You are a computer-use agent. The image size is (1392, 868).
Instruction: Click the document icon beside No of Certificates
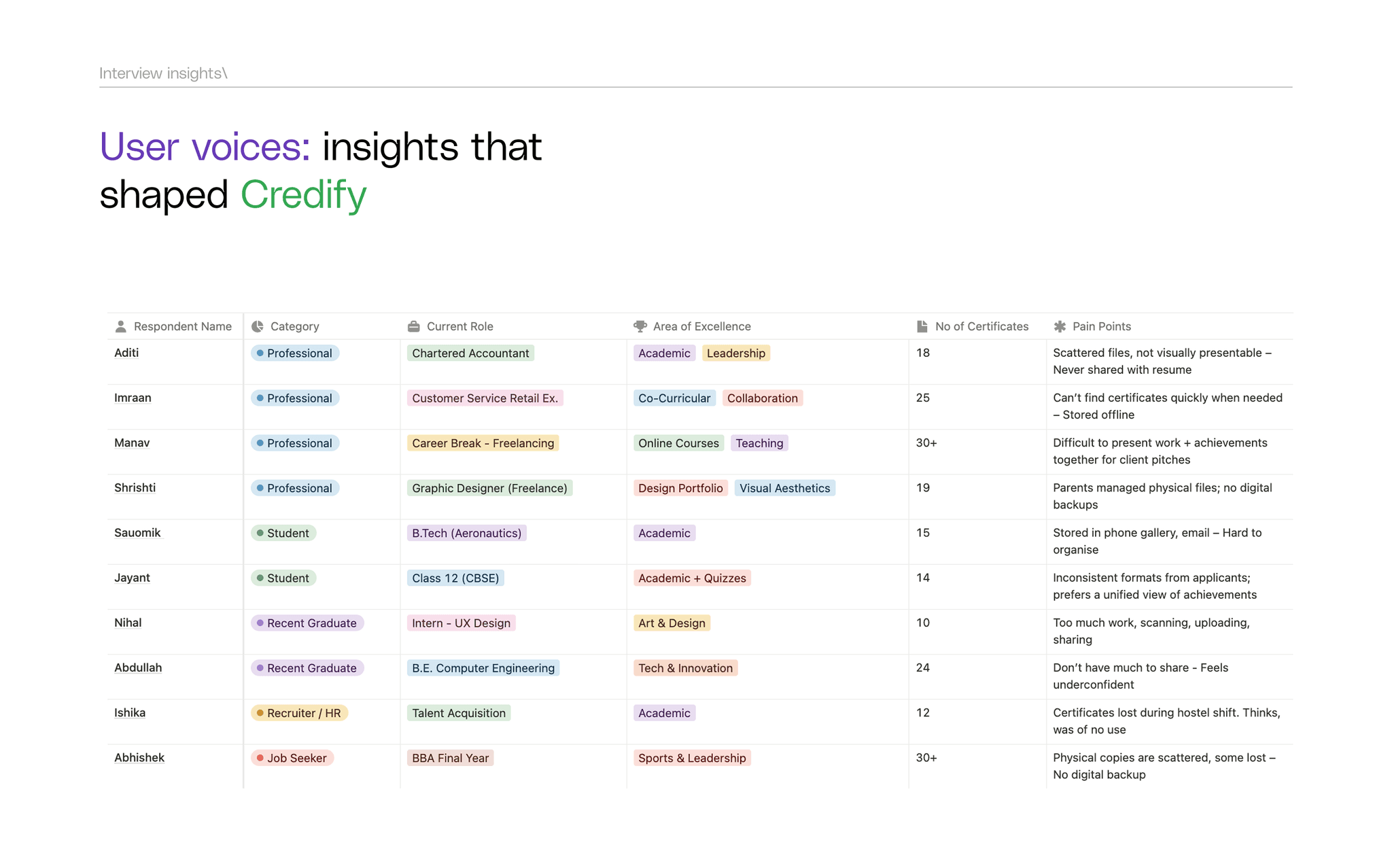[922, 327]
